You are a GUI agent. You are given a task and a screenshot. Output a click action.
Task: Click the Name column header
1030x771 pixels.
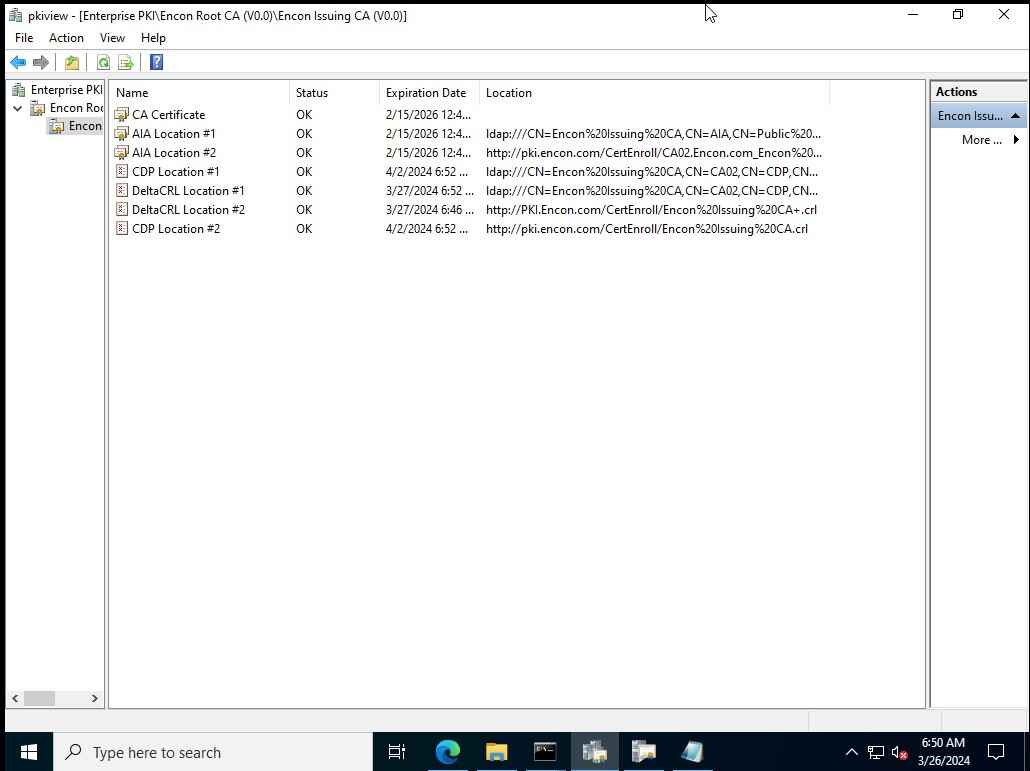tap(131, 92)
